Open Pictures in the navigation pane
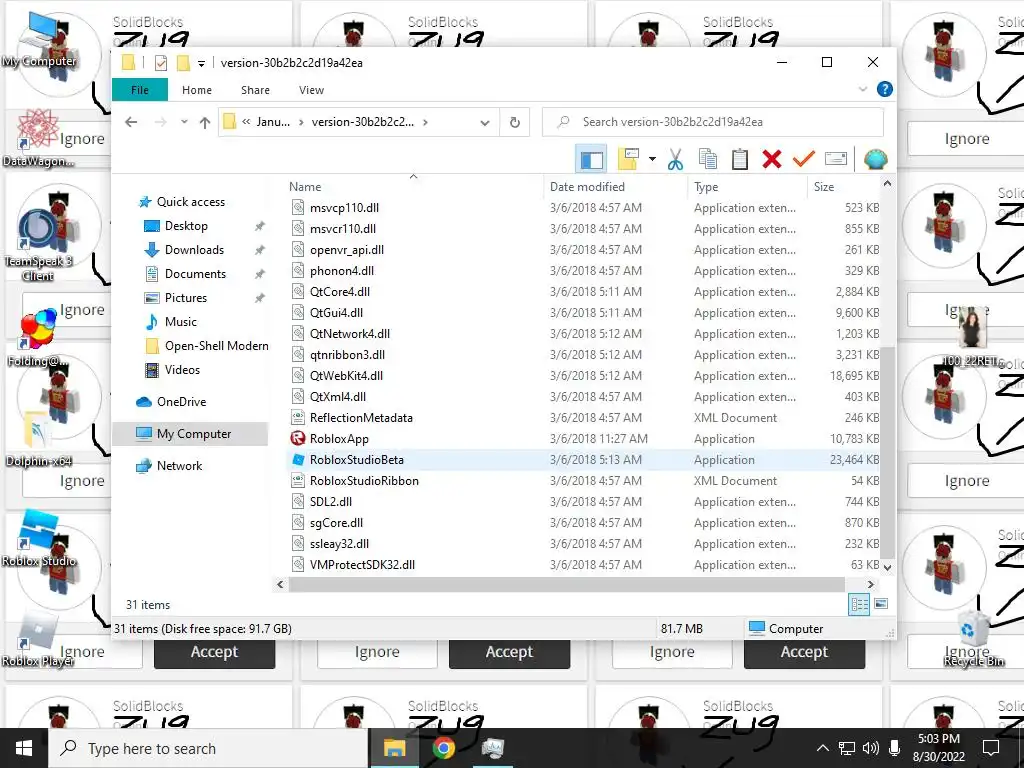The image size is (1024, 768). (x=185, y=298)
